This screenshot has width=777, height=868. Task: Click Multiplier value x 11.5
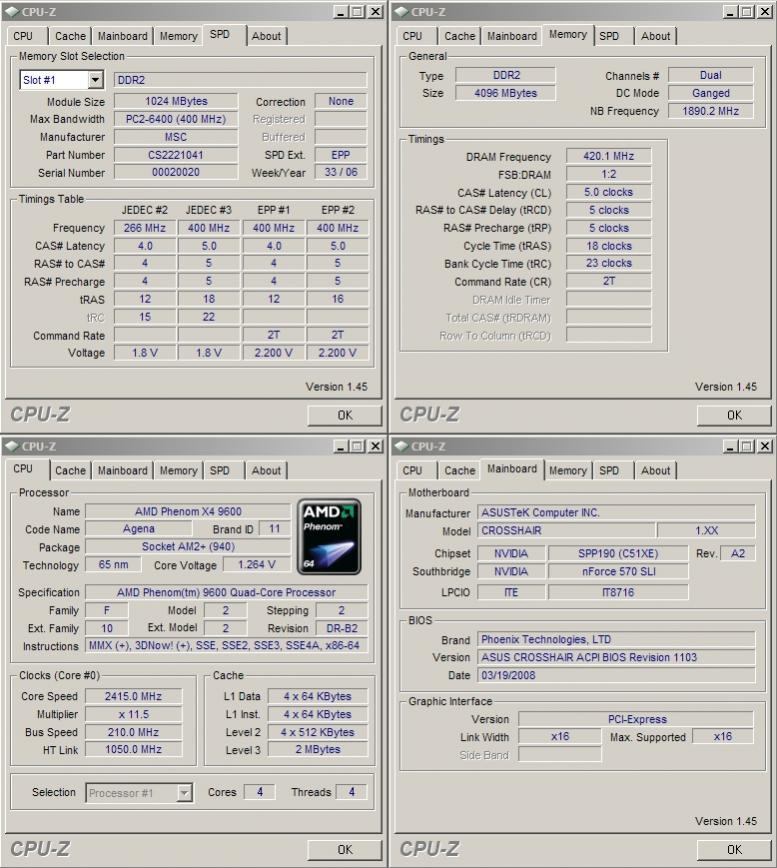click(x=133, y=714)
